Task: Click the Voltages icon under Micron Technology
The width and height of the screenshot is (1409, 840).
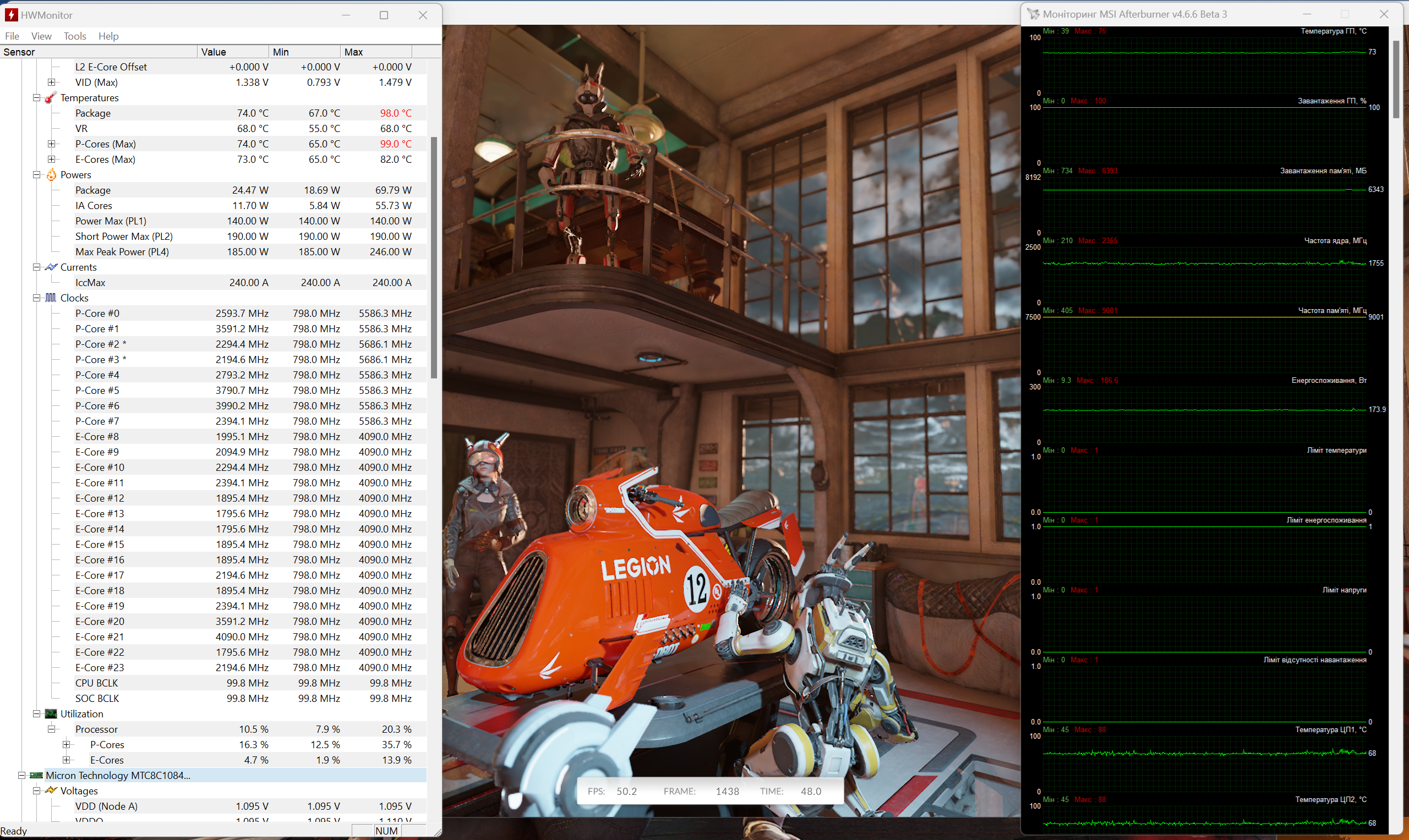Action: (51, 790)
